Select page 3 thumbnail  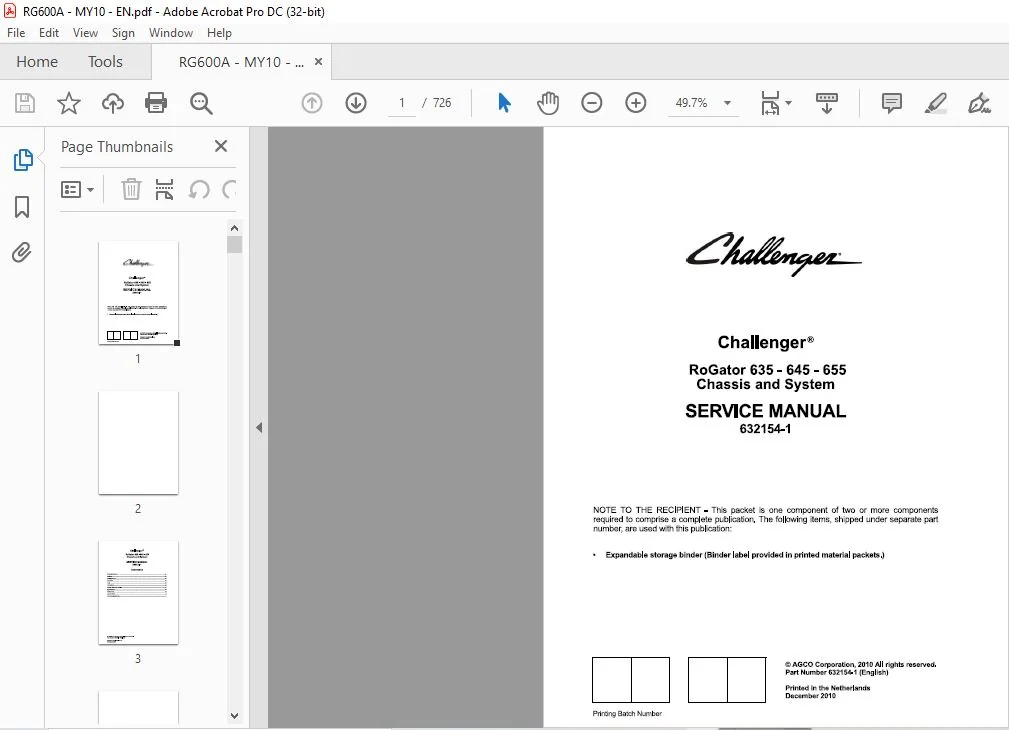(x=138, y=593)
